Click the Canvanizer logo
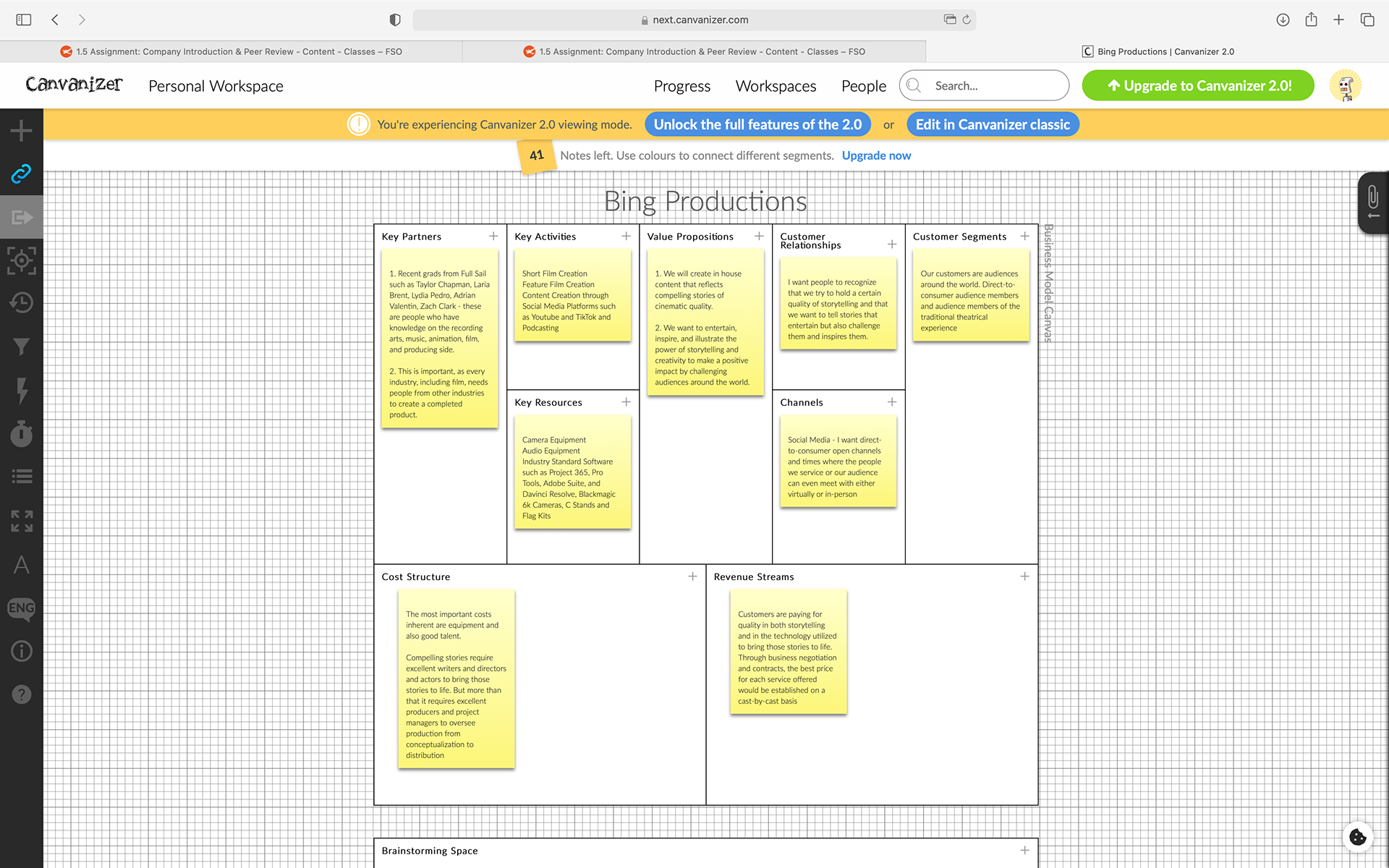Screen dimensions: 1389x868 pos(74,85)
